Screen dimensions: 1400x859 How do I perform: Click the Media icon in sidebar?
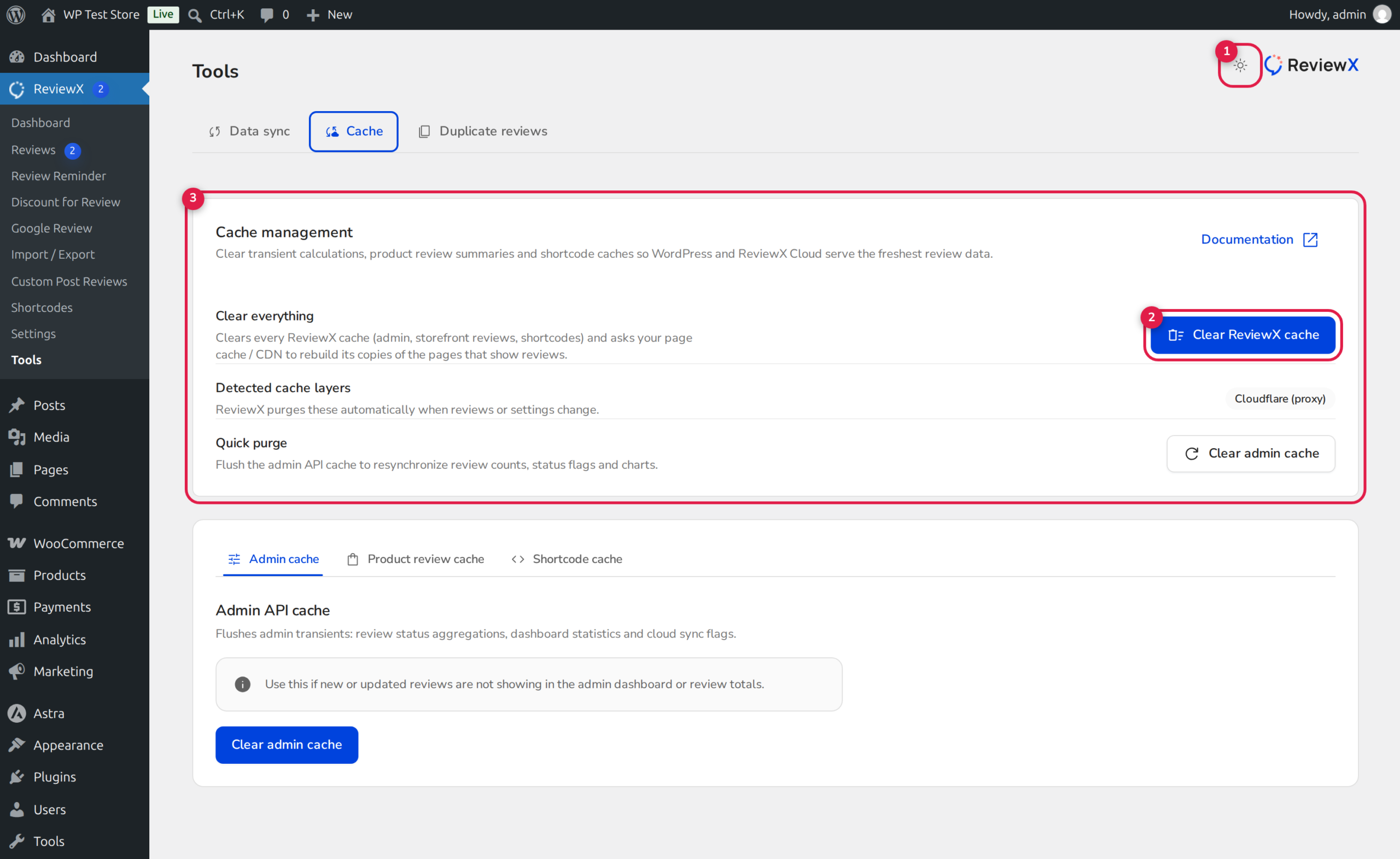point(17,437)
